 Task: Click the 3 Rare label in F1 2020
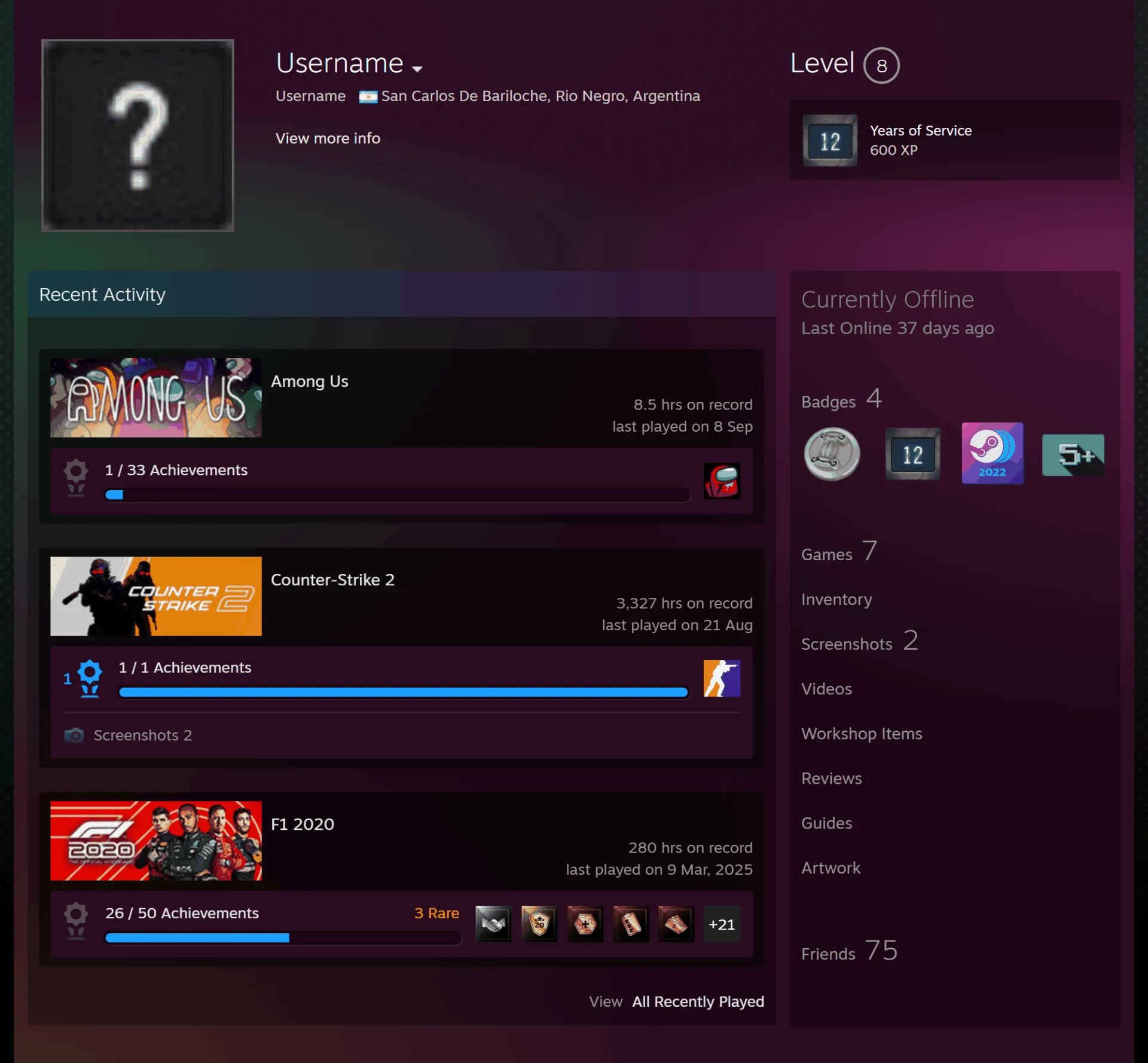click(436, 913)
